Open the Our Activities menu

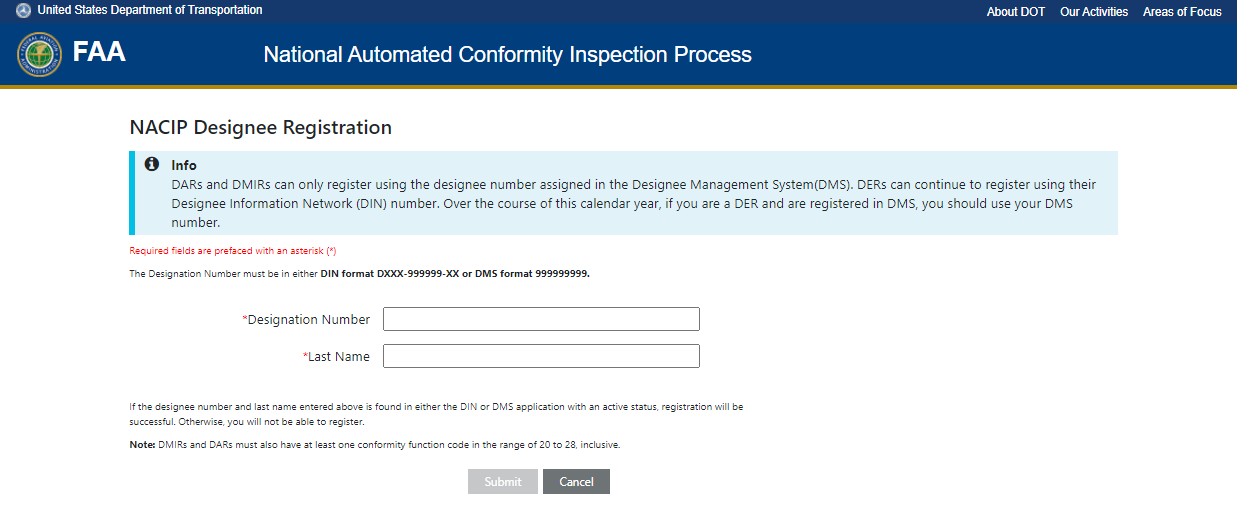click(1093, 12)
